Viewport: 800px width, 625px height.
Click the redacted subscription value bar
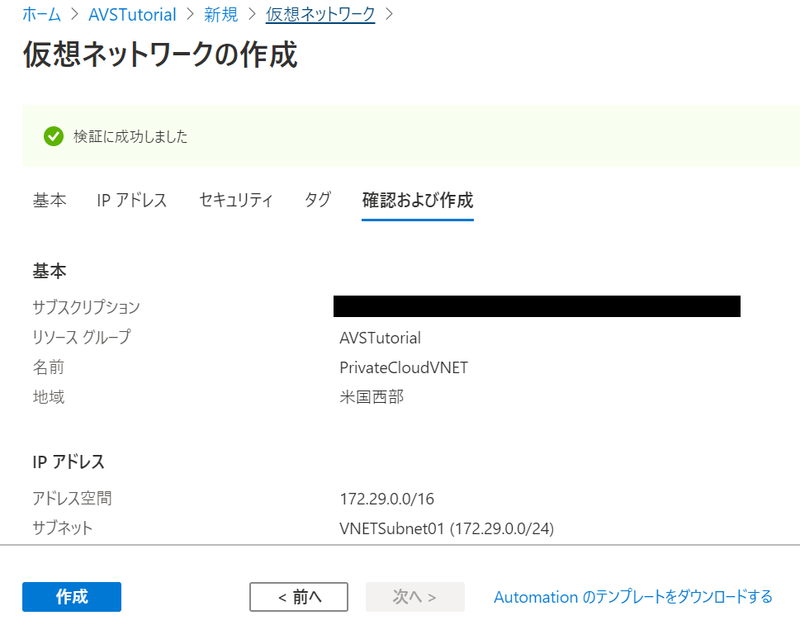(537, 307)
